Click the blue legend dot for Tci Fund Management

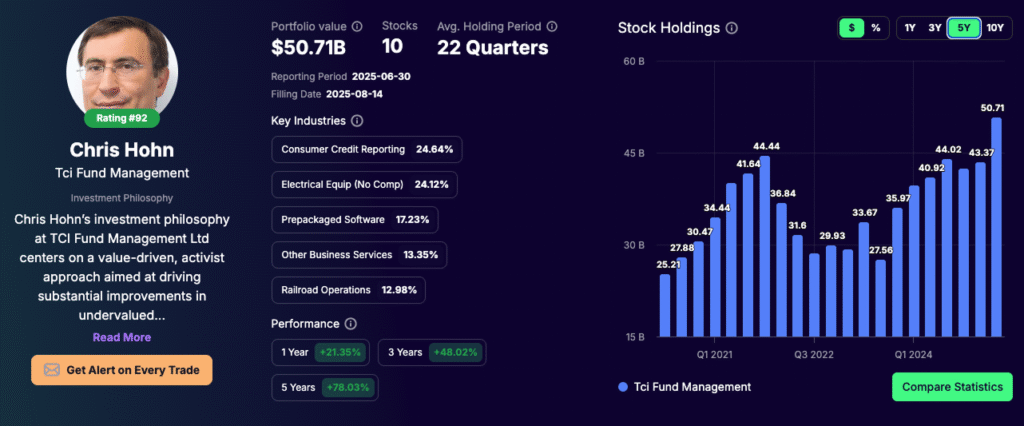click(x=623, y=387)
